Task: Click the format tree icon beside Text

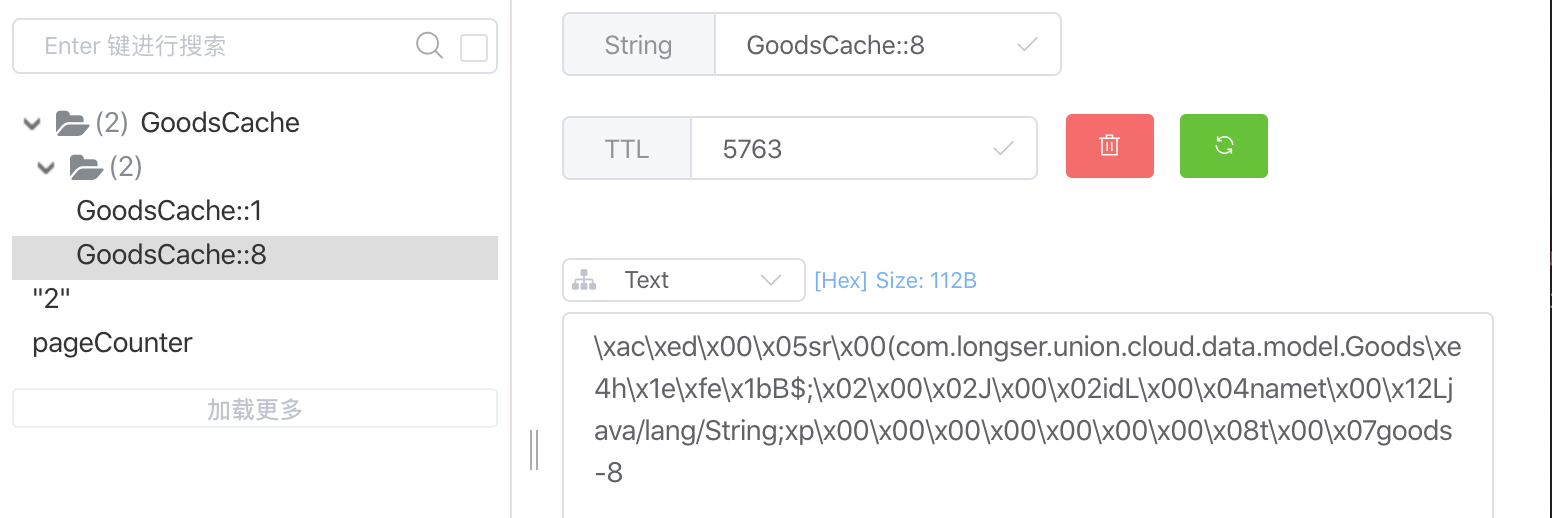Action: click(x=584, y=281)
